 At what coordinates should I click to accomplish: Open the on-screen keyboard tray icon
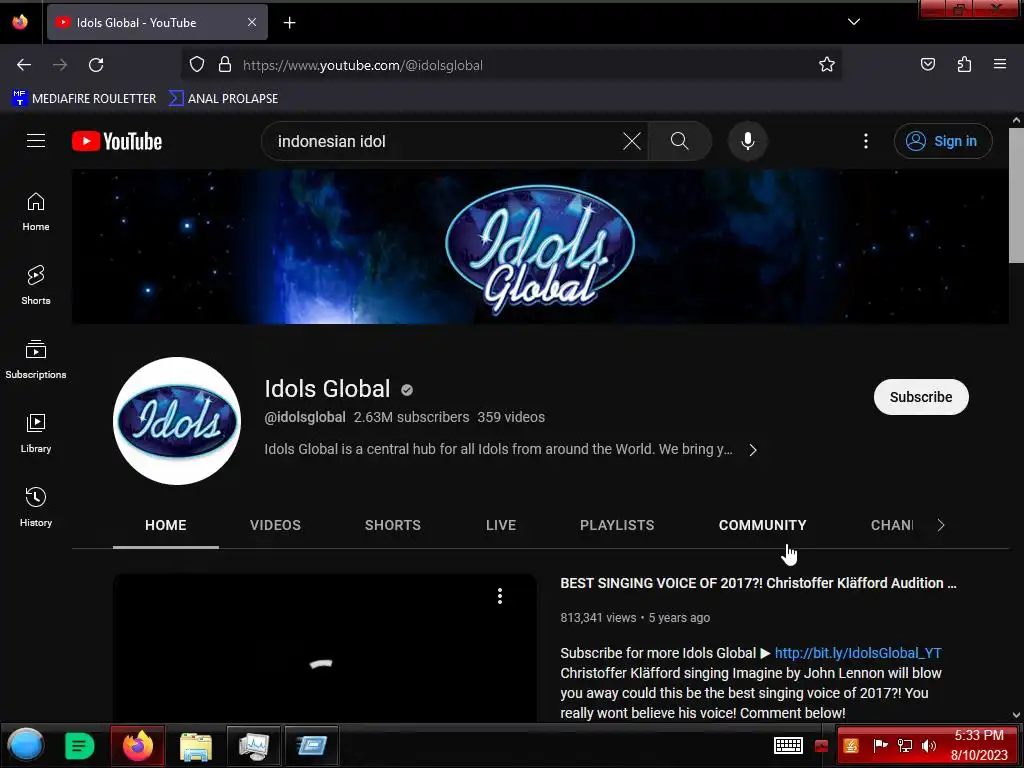[788, 746]
